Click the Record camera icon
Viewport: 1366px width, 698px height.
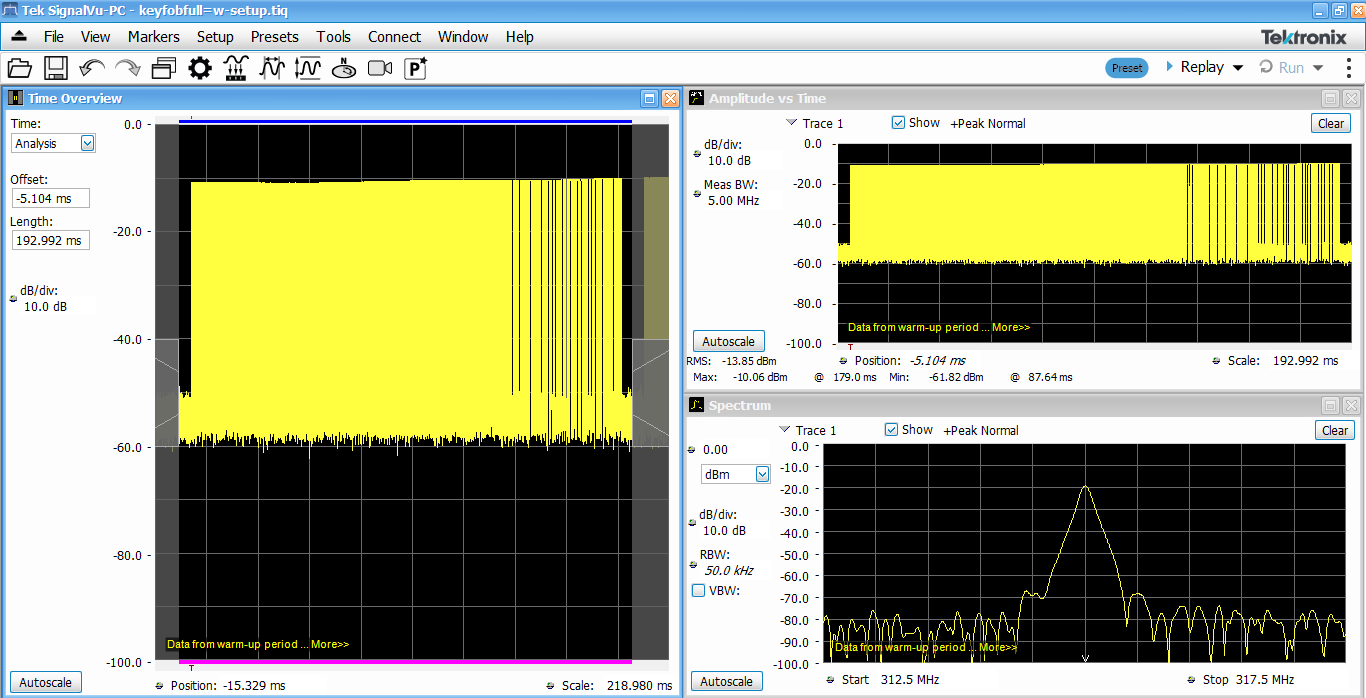pyautogui.click(x=380, y=68)
